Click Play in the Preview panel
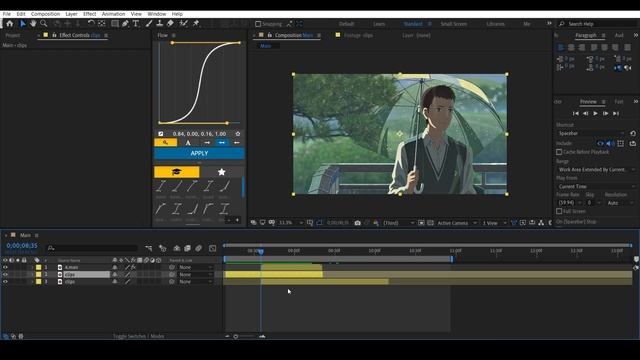 596,113
